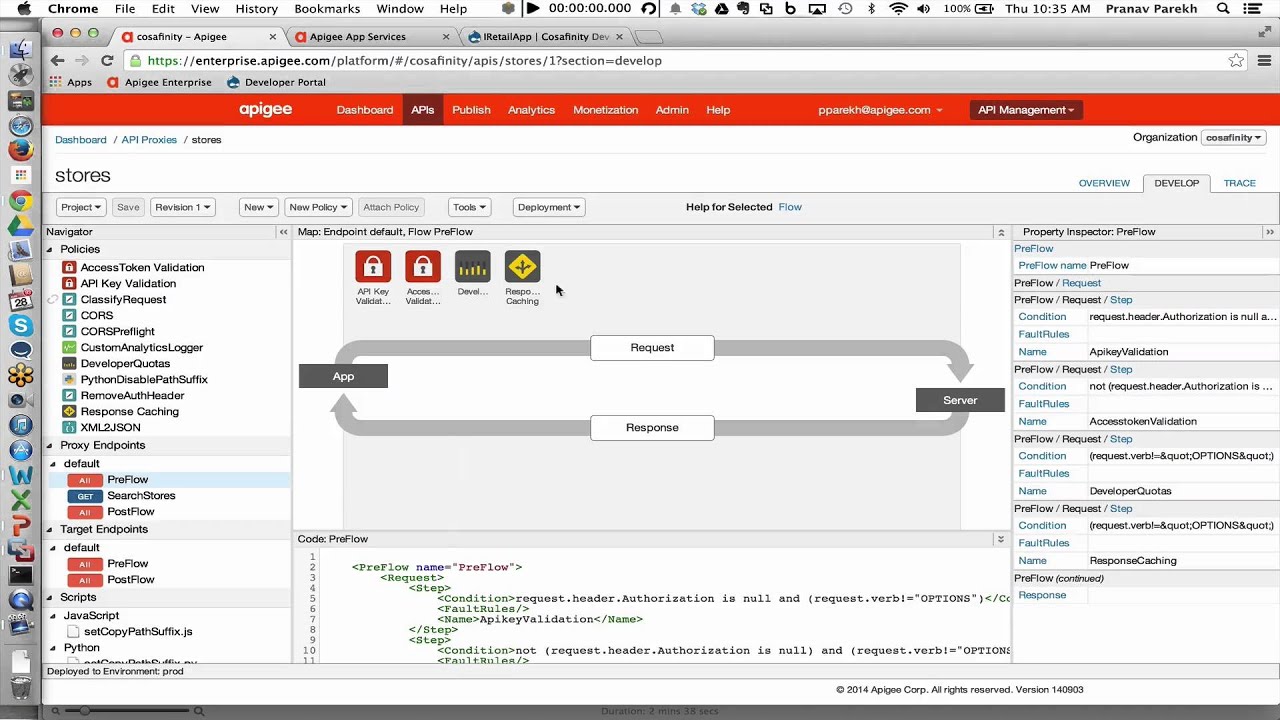Close the cosafinity – Apigee tab
The height and width of the screenshot is (720, 1280).
pos(272,37)
